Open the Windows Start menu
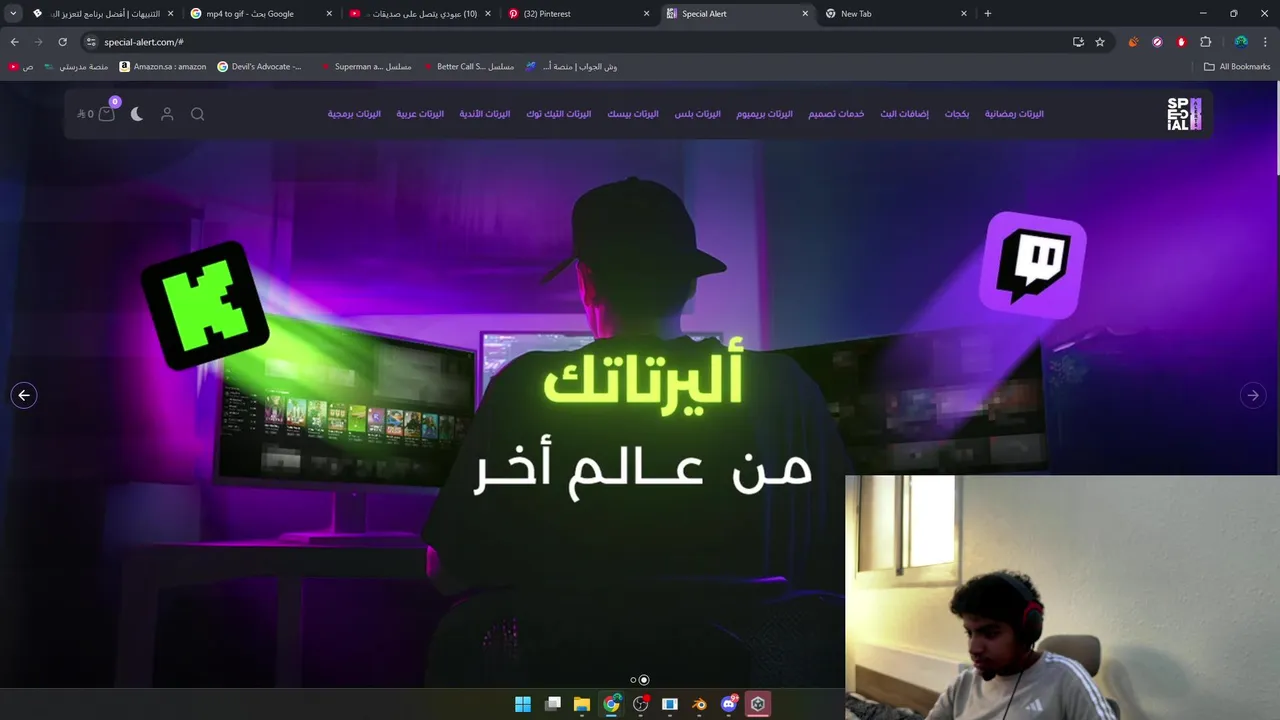 point(523,704)
